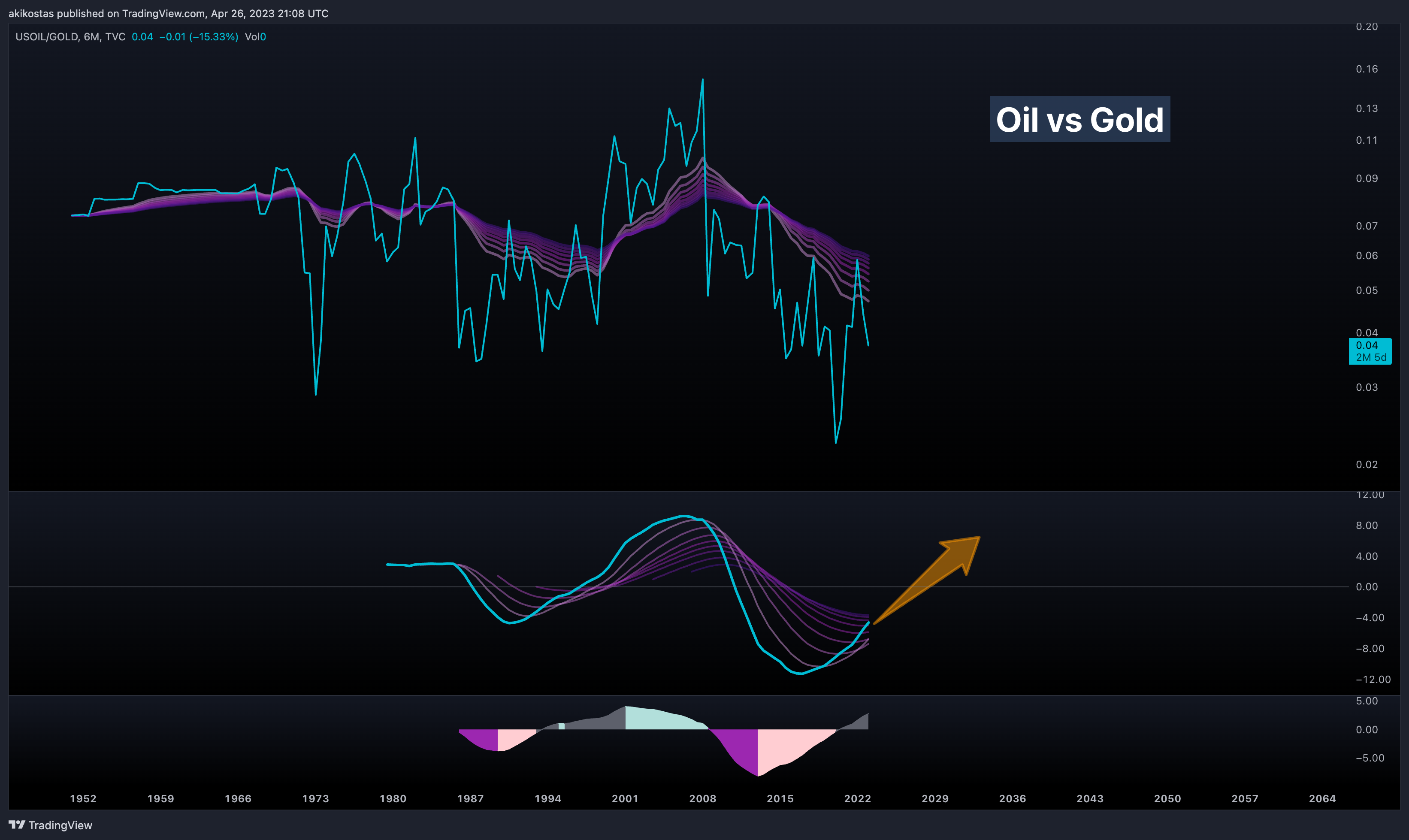This screenshot has width=1409, height=840.
Task: Click the 2064 date label on time axis
Action: pos(1322,799)
